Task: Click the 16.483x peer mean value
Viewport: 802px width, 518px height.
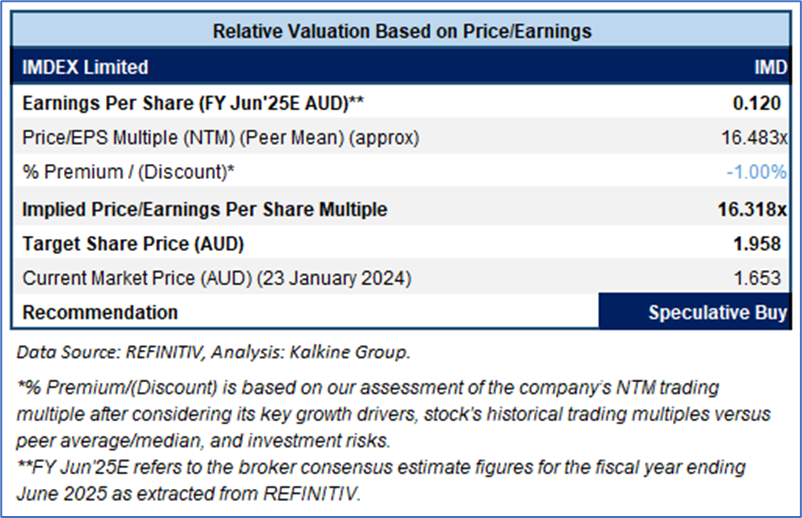Action: pos(756,137)
